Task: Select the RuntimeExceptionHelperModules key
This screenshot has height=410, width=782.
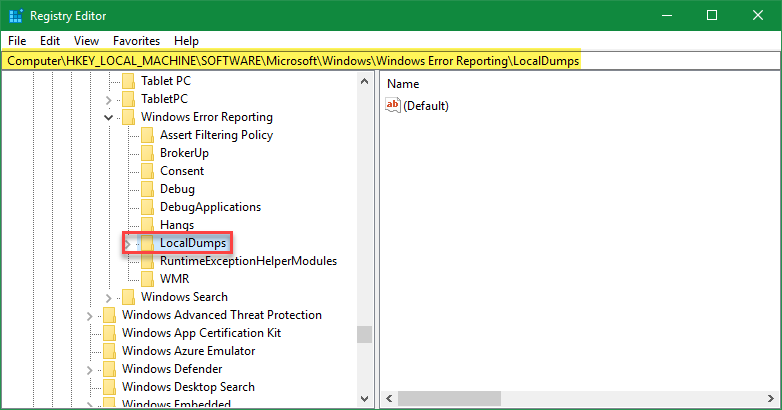Action: pos(248,261)
